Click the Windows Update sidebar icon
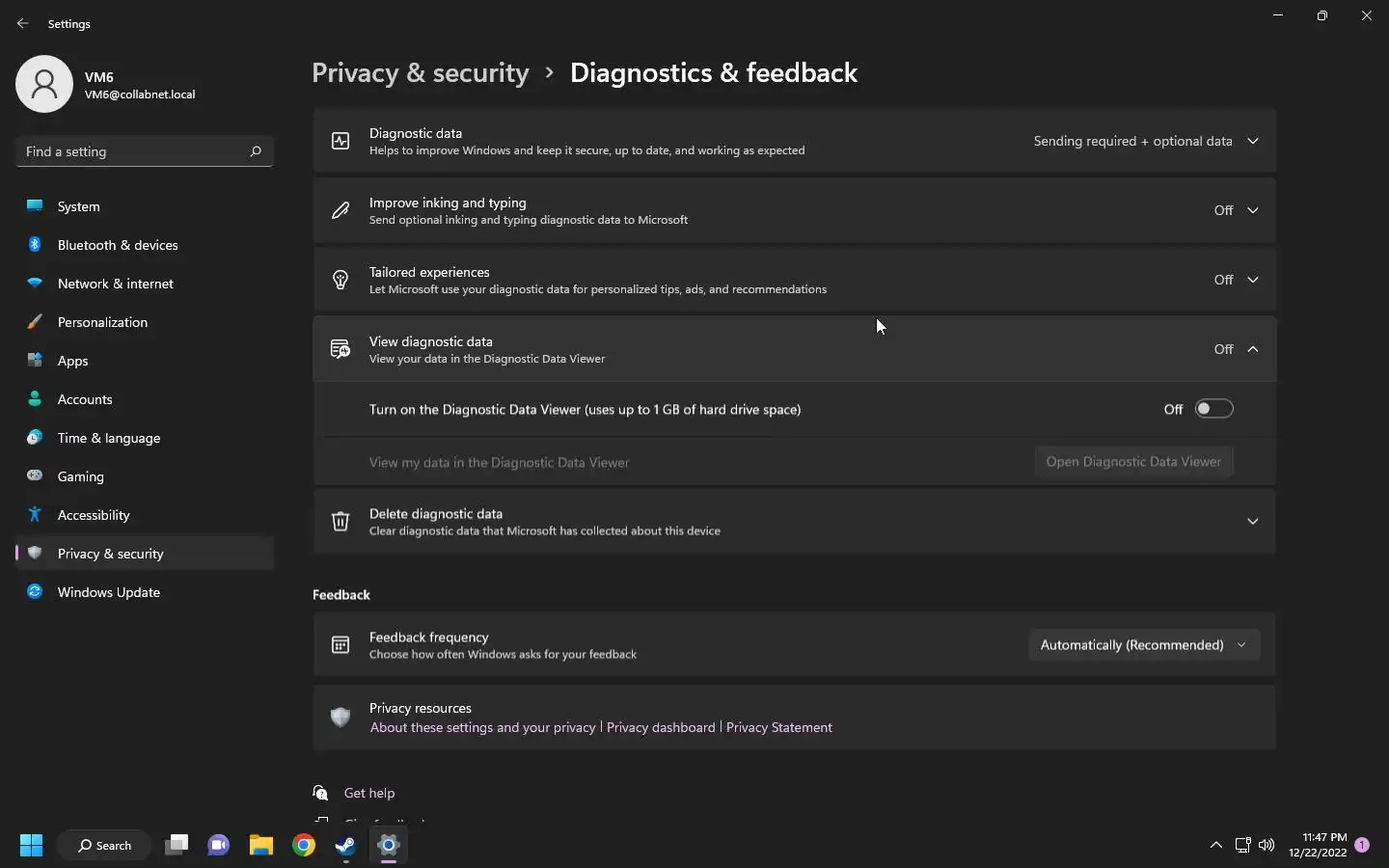 35,592
